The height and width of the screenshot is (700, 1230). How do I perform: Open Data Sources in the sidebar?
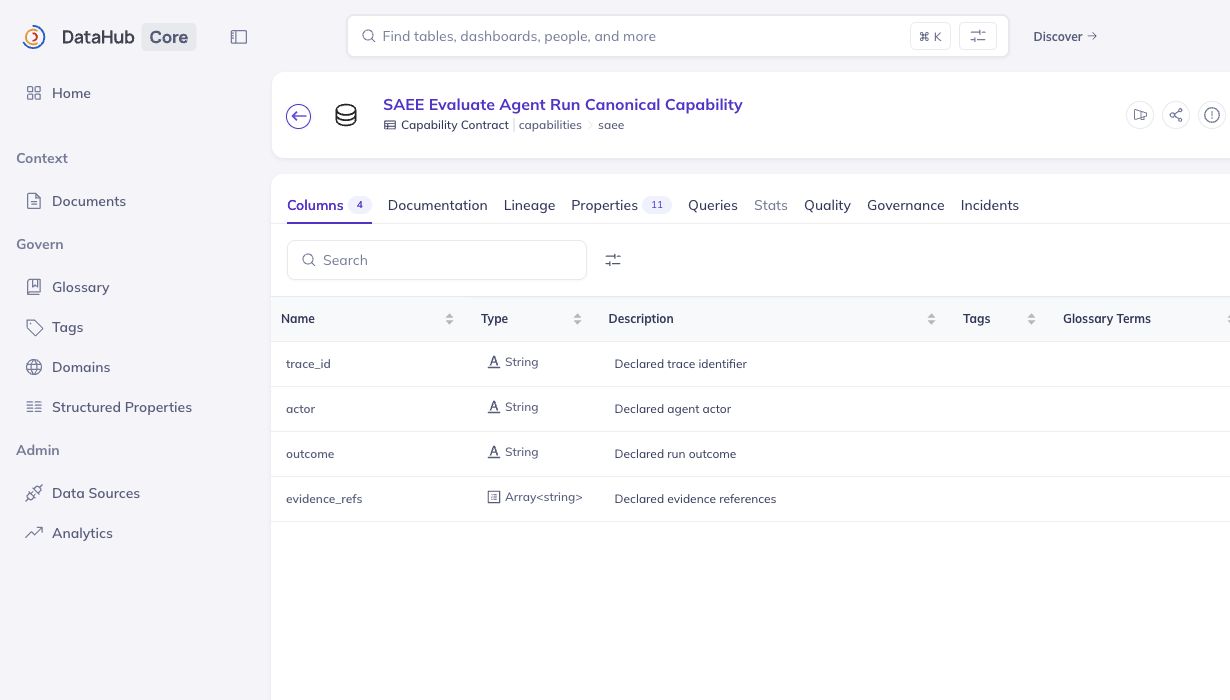tap(96, 493)
